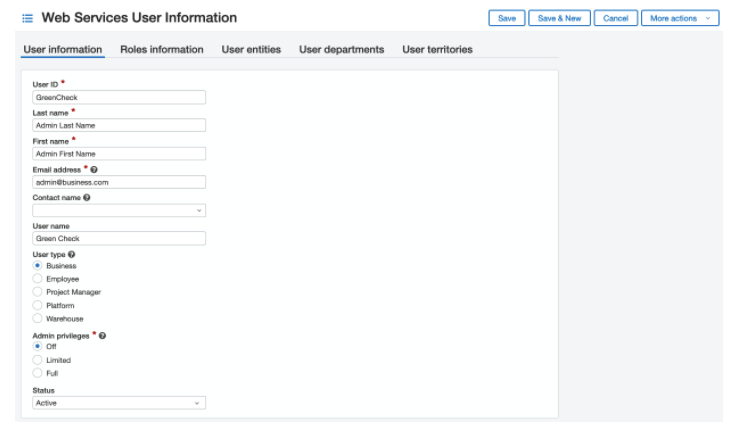Click into the First name field
Screen dimensions: 738x433
click(x=119, y=154)
